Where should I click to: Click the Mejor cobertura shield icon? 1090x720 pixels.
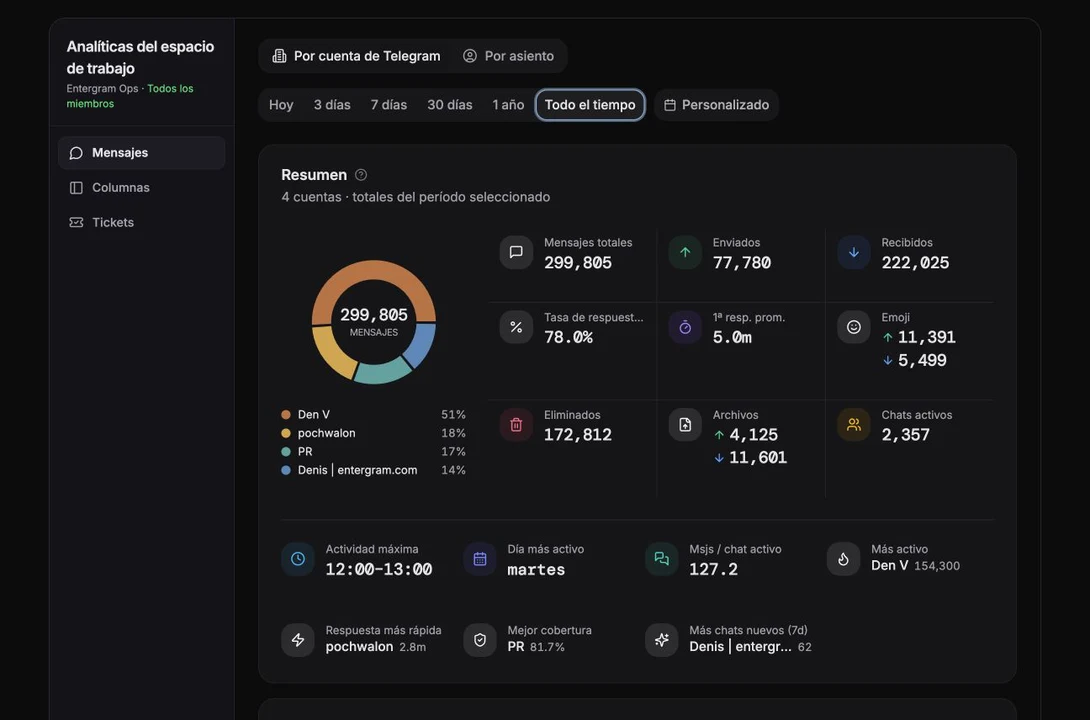point(480,640)
